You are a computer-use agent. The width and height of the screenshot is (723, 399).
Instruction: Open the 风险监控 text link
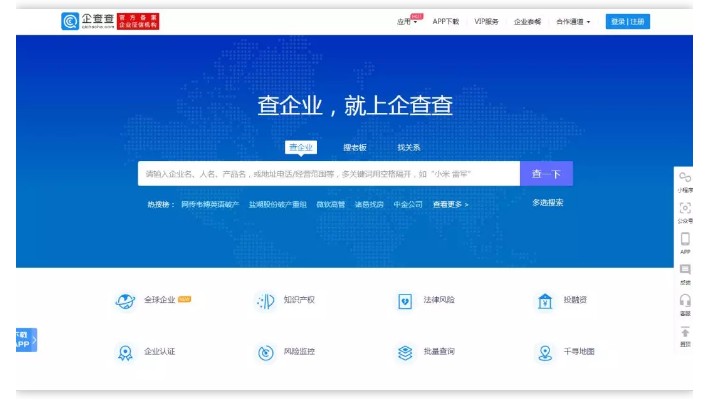click(x=299, y=351)
